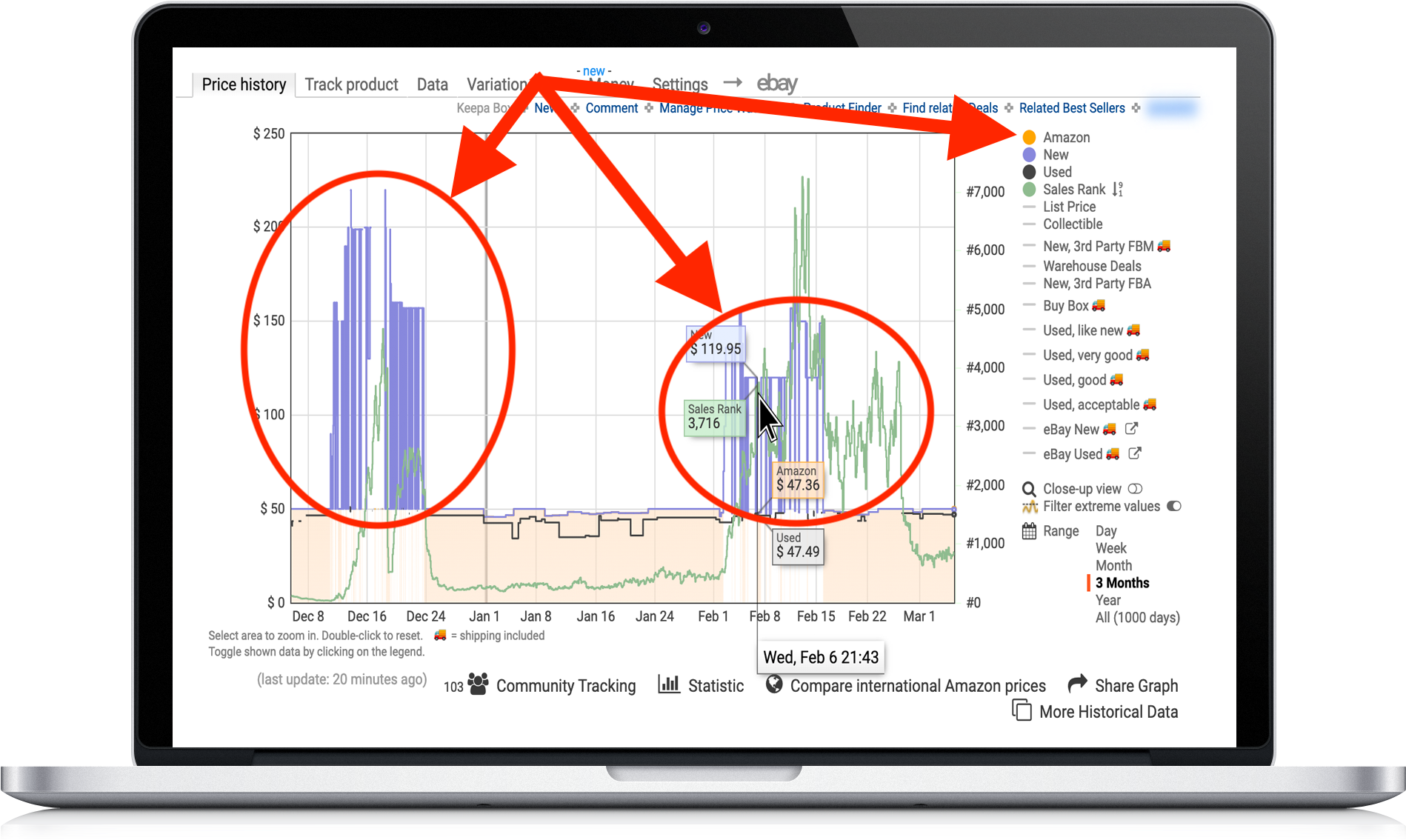Open the ebay logo link
This screenshot has height=840, width=1406.
(x=776, y=83)
